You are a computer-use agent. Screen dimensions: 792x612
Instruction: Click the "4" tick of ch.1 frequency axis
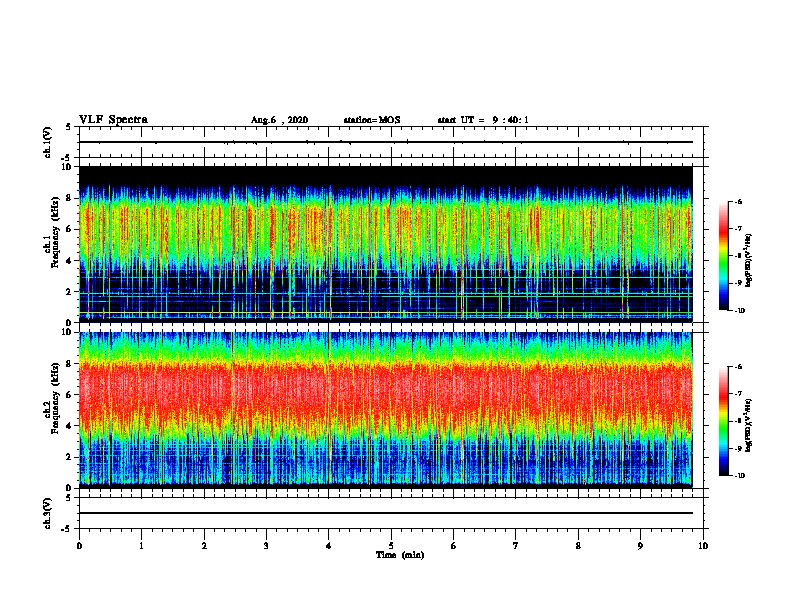tap(69, 261)
